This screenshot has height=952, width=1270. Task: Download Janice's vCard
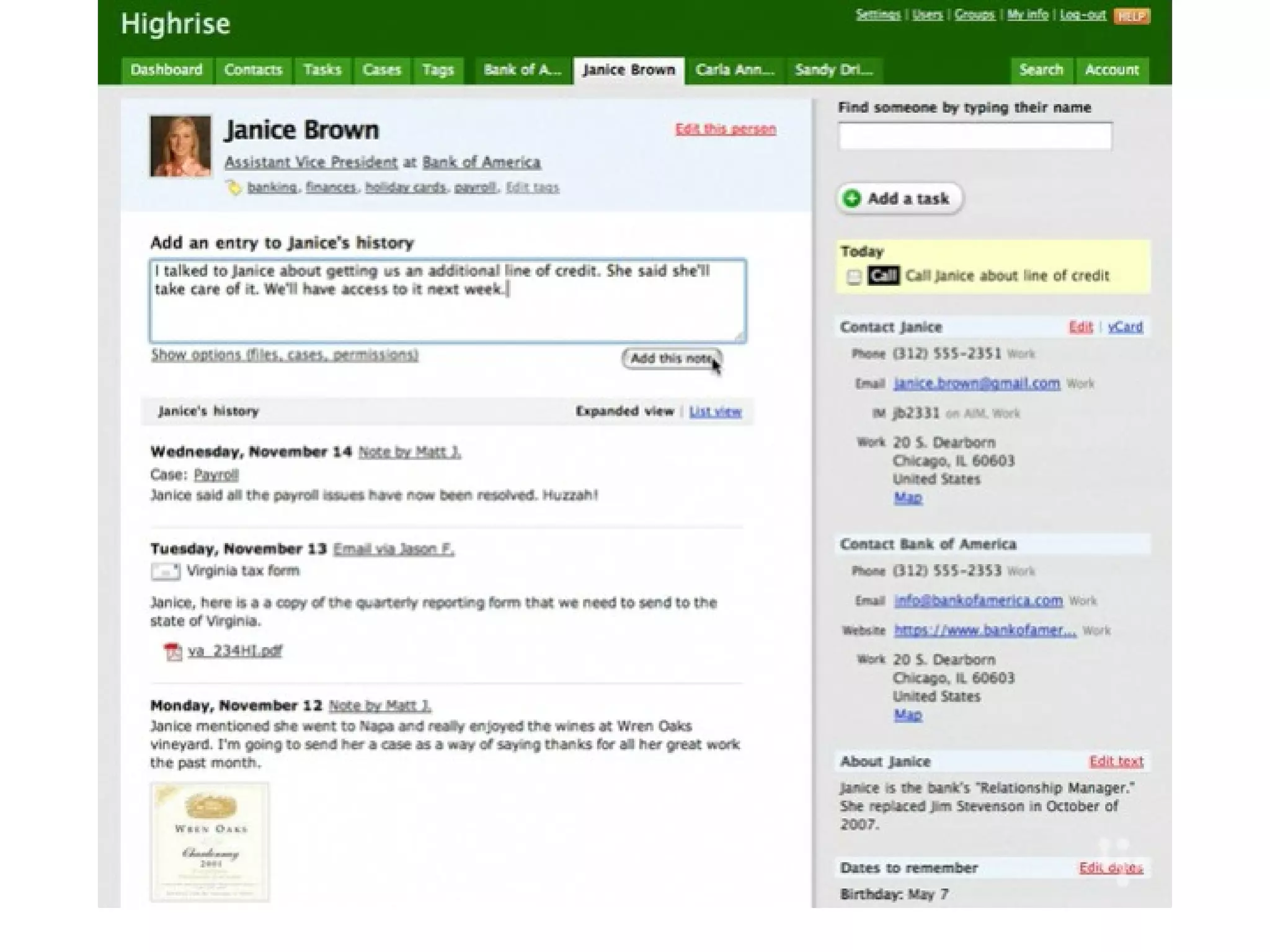pyautogui.click(x=1125, y=327)
